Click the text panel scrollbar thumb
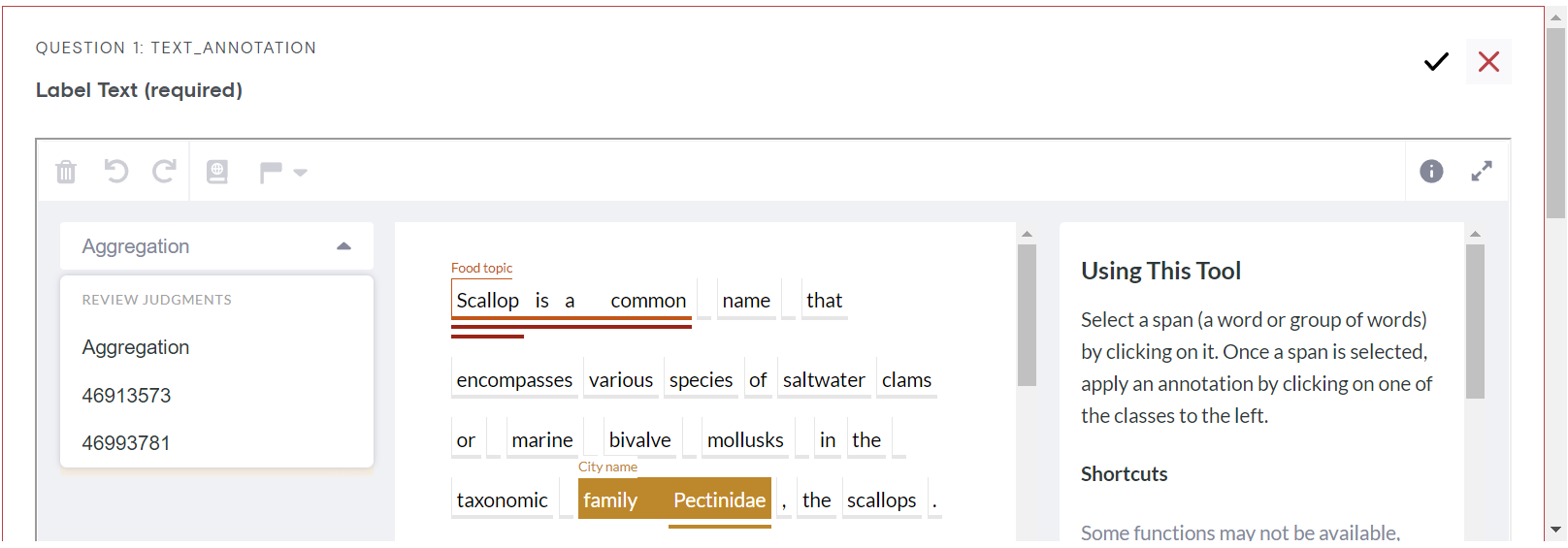This screenshot has width=1568, height=548. point(1027,314)
